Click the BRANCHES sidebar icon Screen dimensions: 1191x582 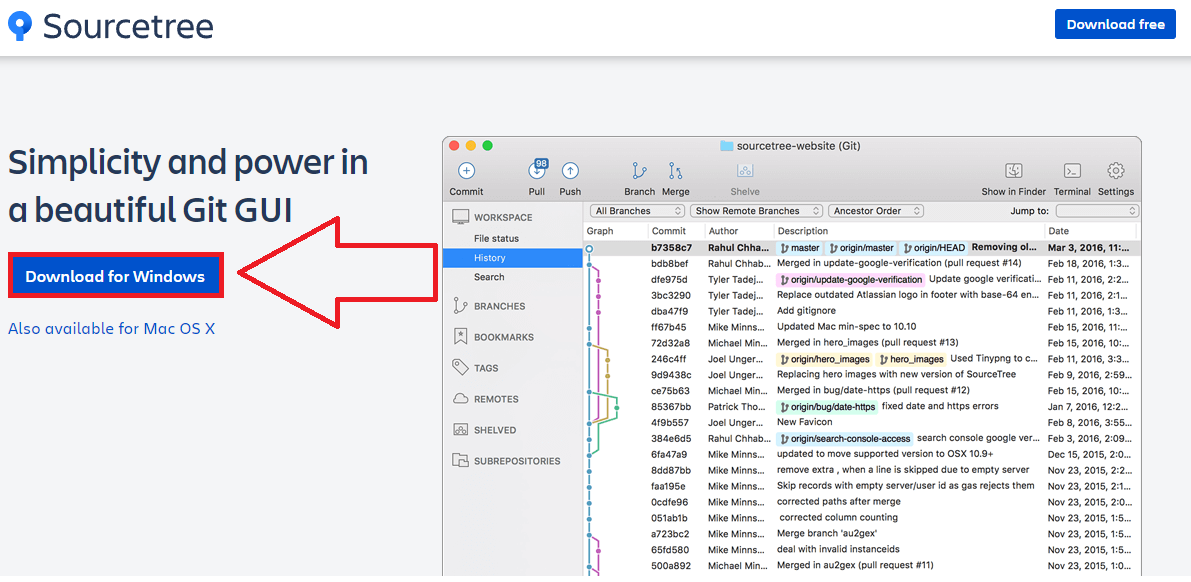click(460, 306)
